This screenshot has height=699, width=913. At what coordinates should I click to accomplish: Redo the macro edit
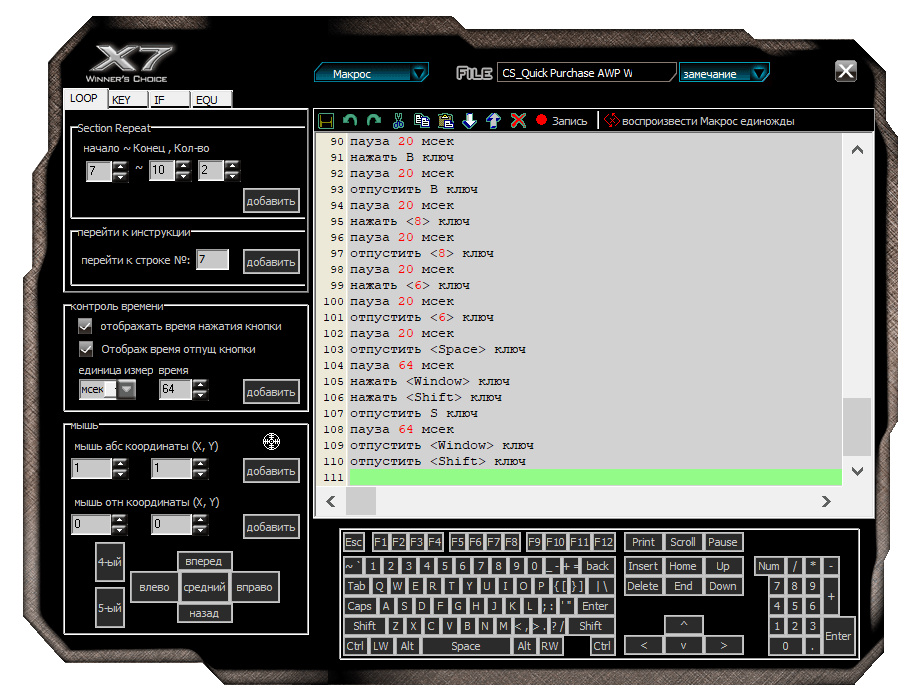tap(374, 121)
